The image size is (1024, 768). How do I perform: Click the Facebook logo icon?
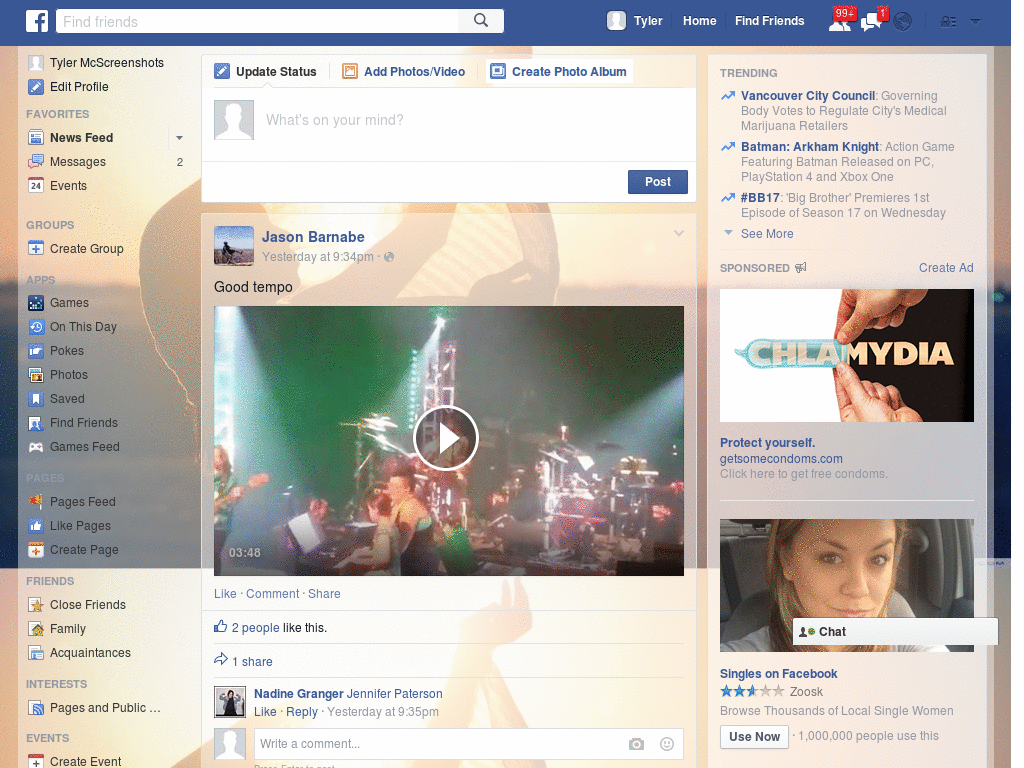tap(36, 20)
